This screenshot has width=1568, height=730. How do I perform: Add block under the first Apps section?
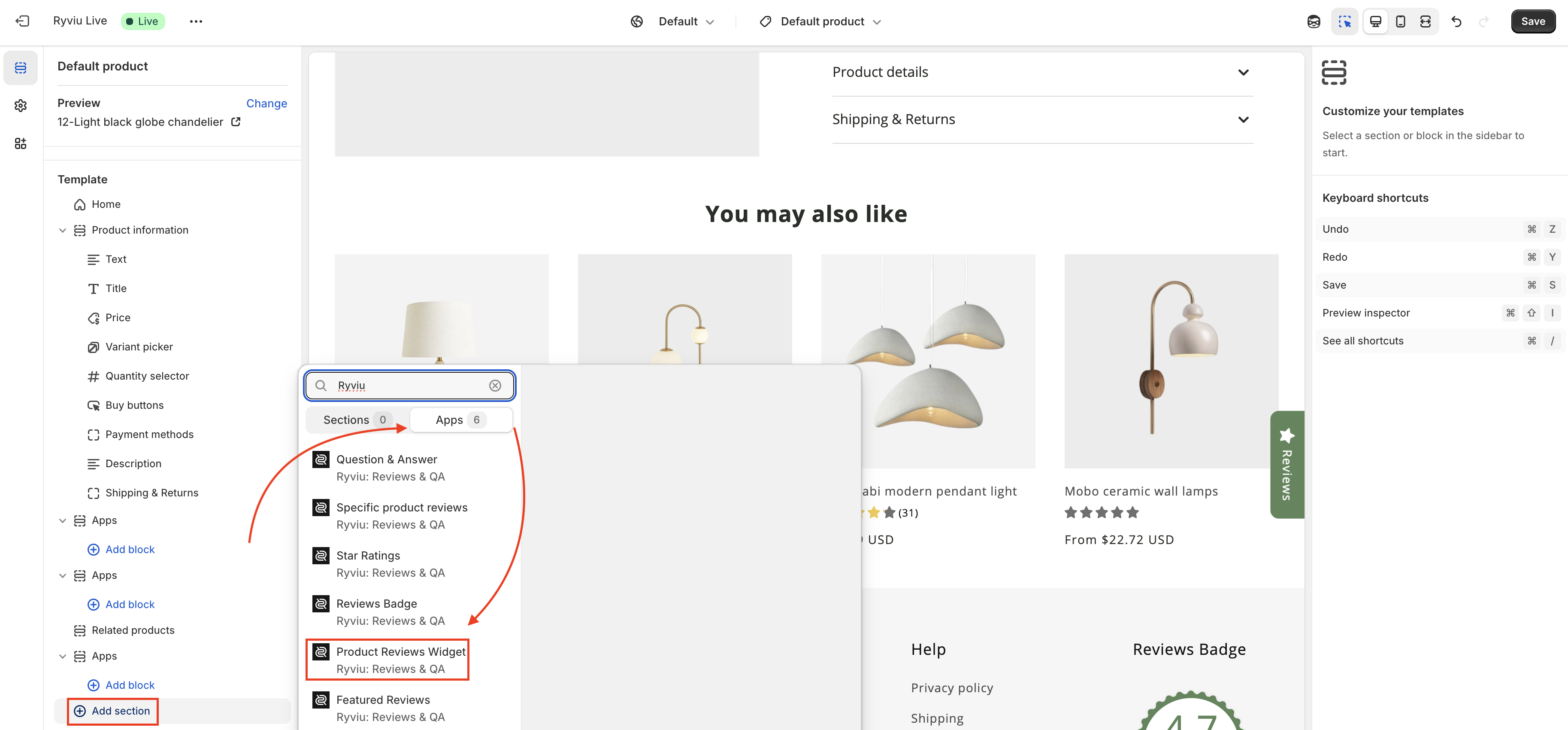(121, 550)
